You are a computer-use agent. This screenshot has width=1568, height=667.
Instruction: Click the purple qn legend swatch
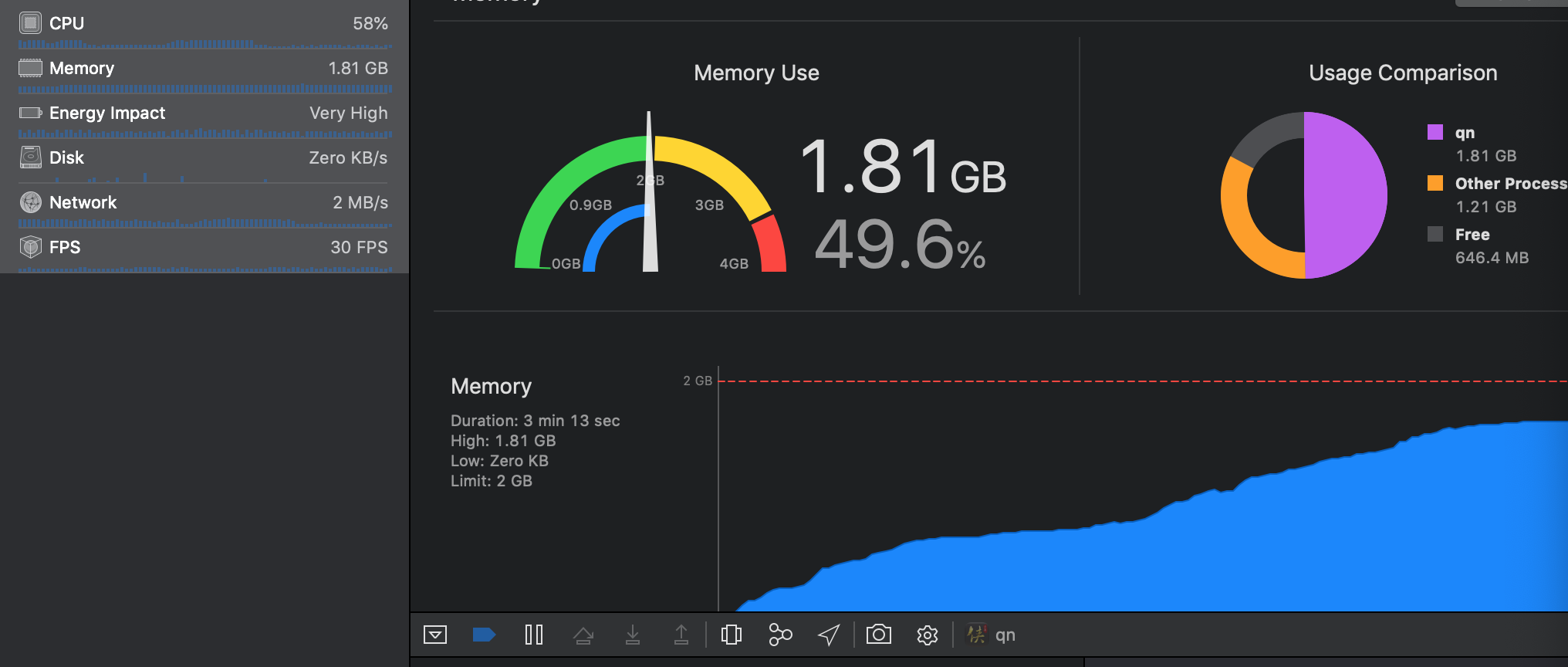click(x=1435, y=132)
